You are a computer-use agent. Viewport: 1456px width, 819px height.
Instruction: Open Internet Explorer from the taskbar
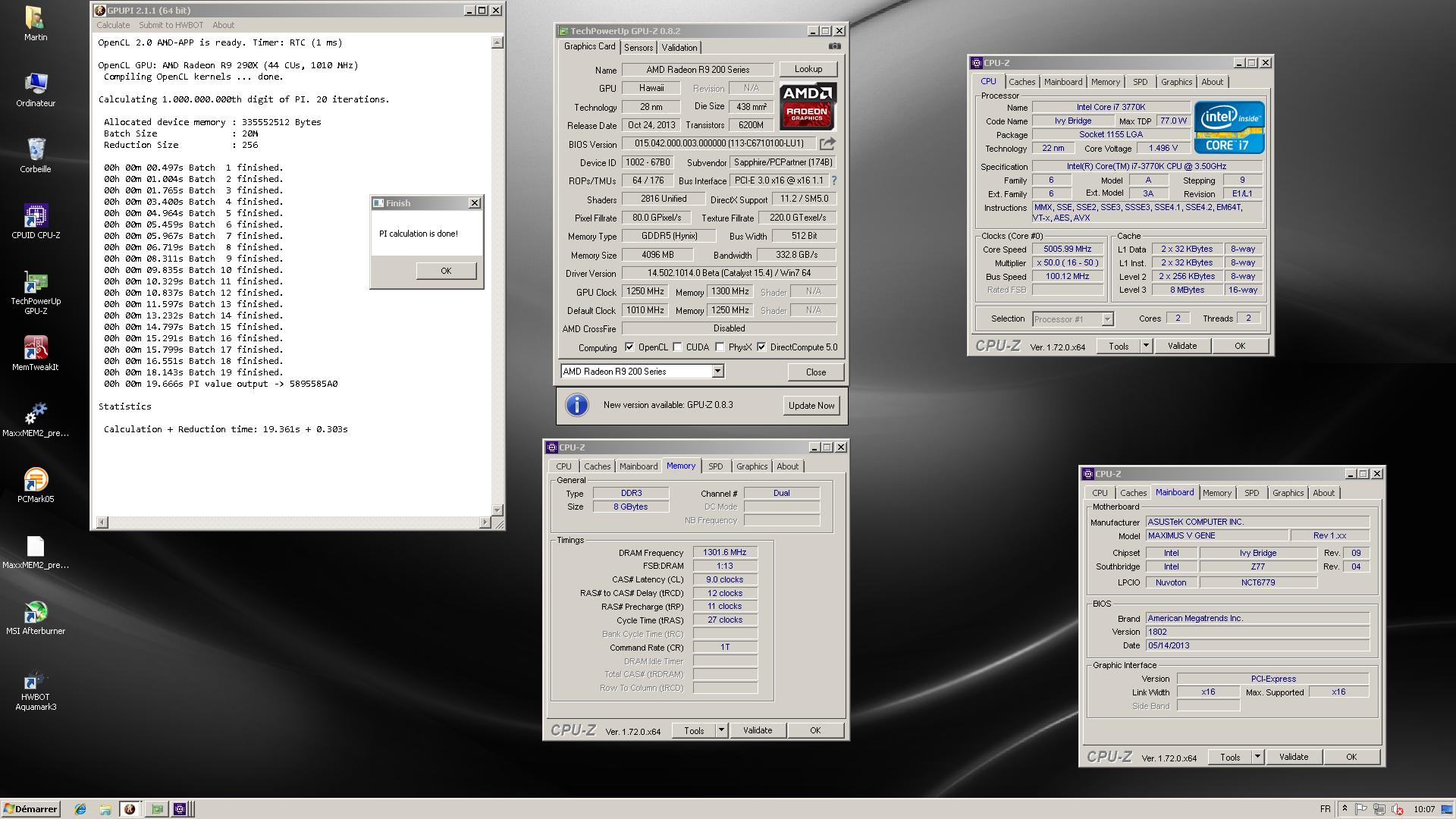click(80, 809)
